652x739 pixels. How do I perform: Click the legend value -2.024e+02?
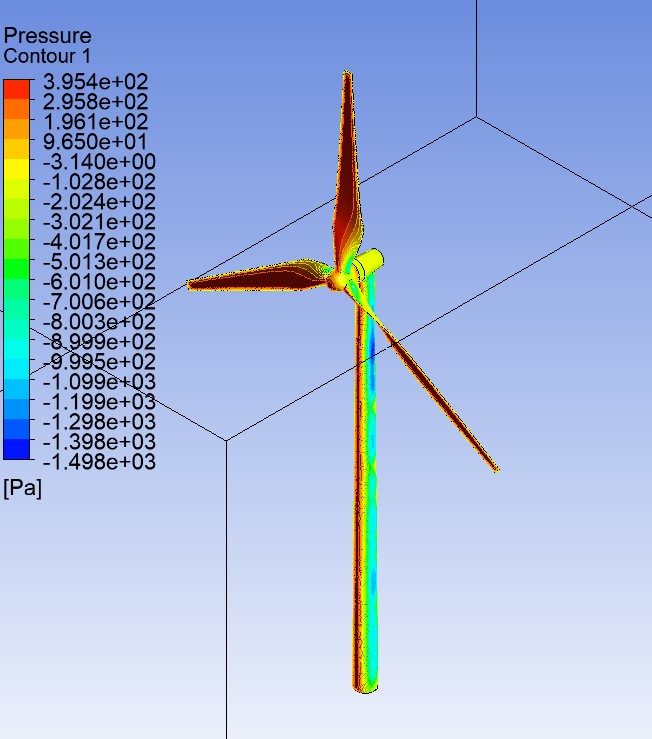click(99, 202)
